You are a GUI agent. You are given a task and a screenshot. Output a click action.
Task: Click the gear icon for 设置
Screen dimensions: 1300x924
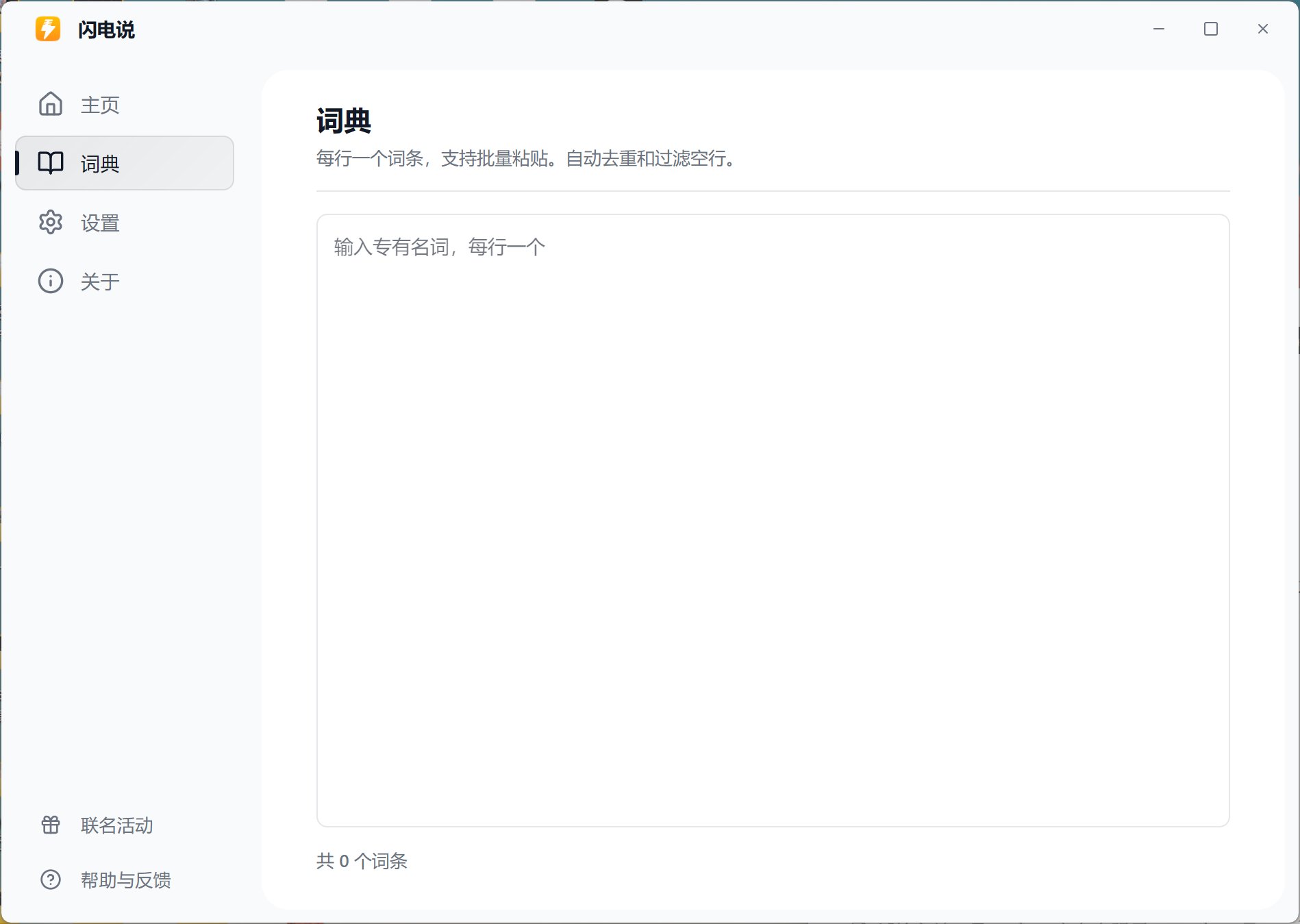51,223
